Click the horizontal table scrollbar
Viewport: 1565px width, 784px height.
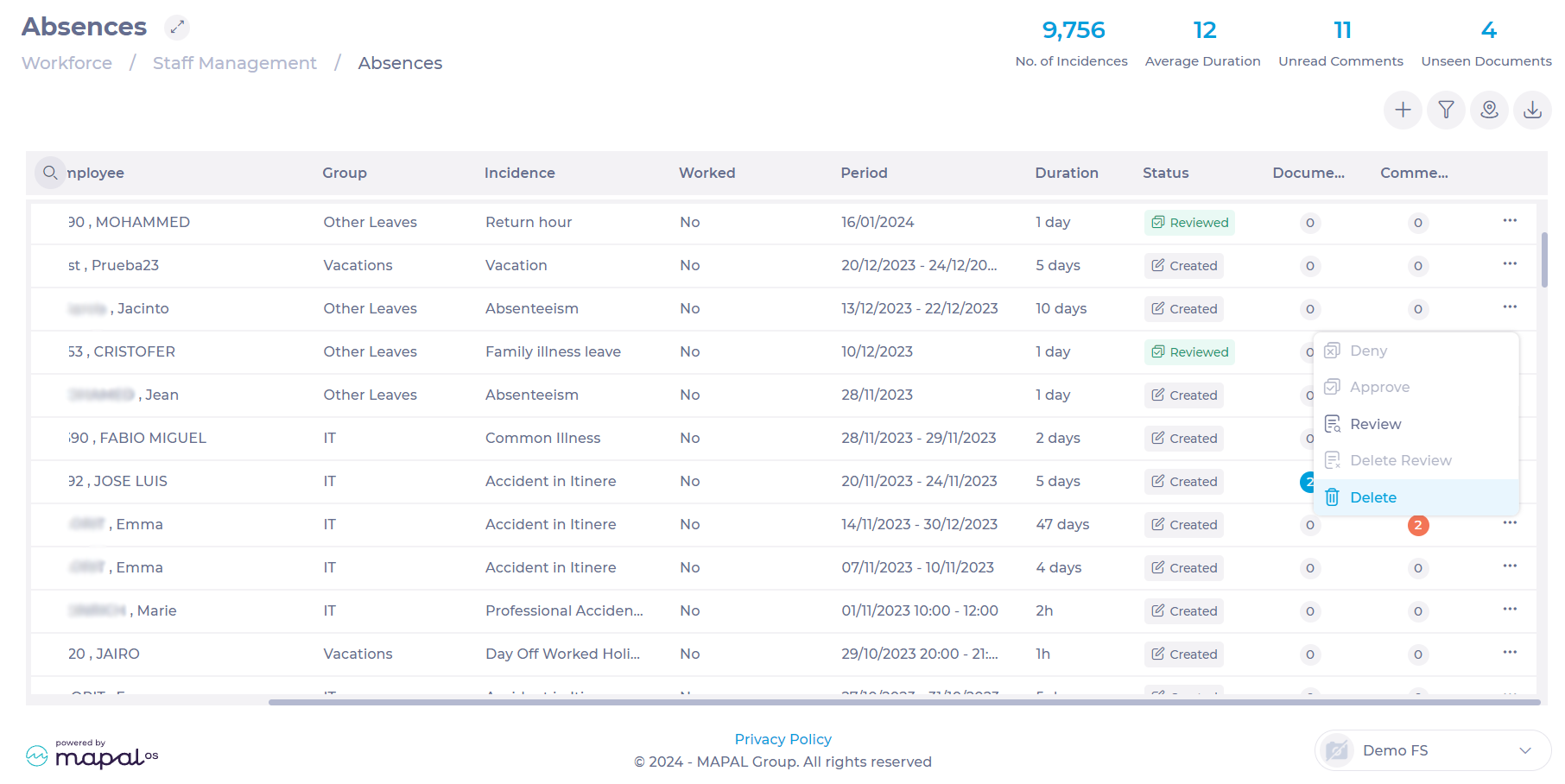(904, 702)
